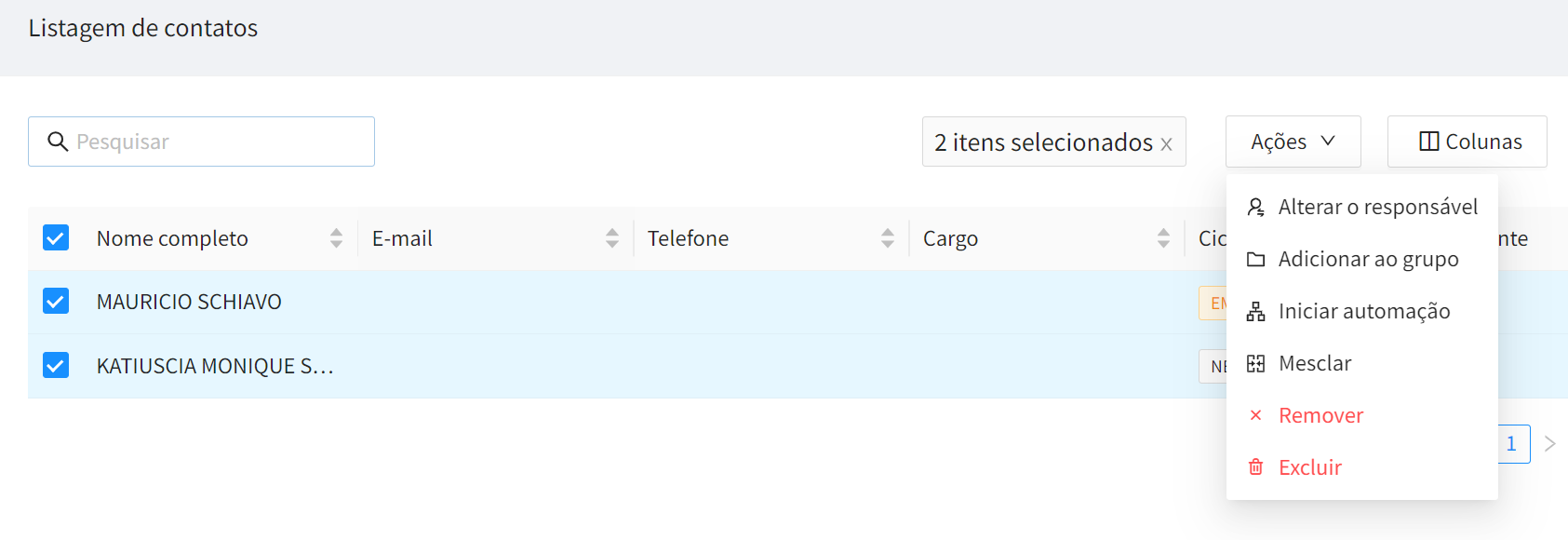The width and height of the screenshot is (1568, 540).
Task: Sort the E-mail column using its arrows
Action: 611,238
